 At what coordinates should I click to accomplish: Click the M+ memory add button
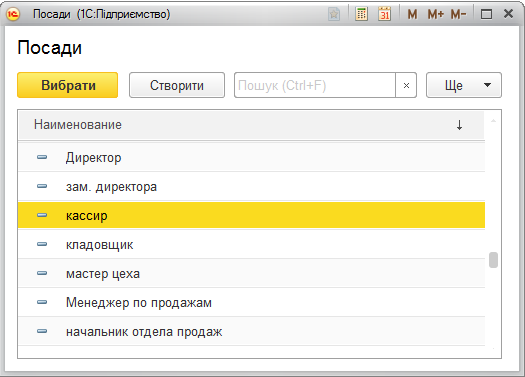[x=436, y=14]
